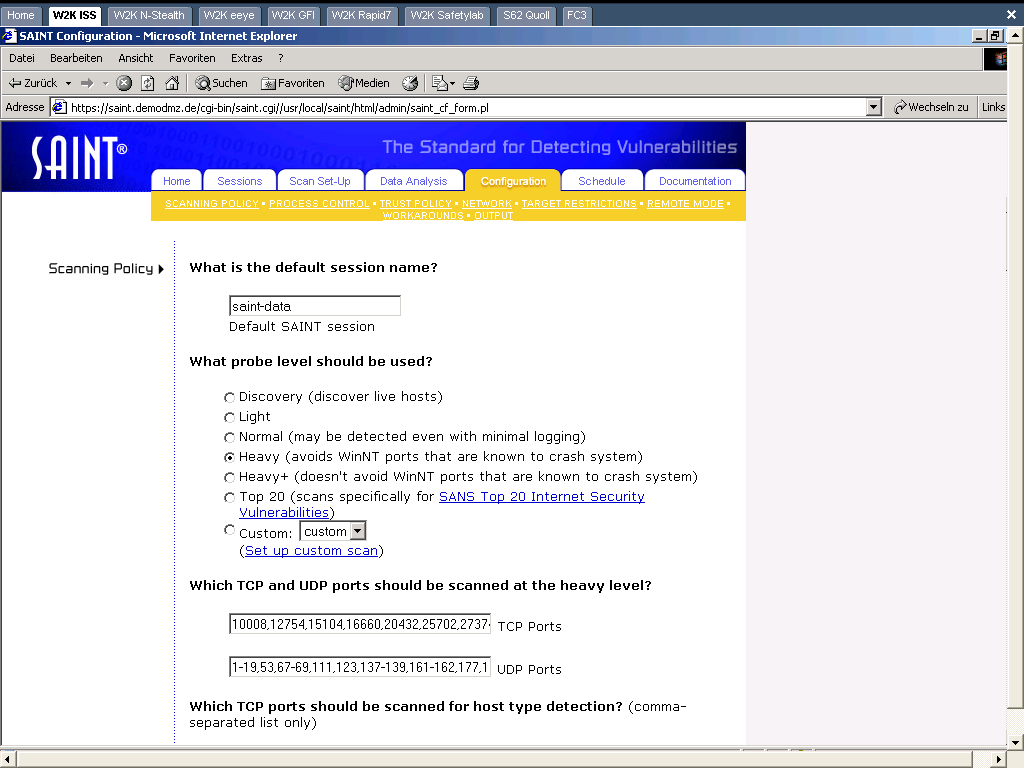The image size is (1024, 768).
Task: Open the PROCESS CONTROL link
Action: point(319,204)
